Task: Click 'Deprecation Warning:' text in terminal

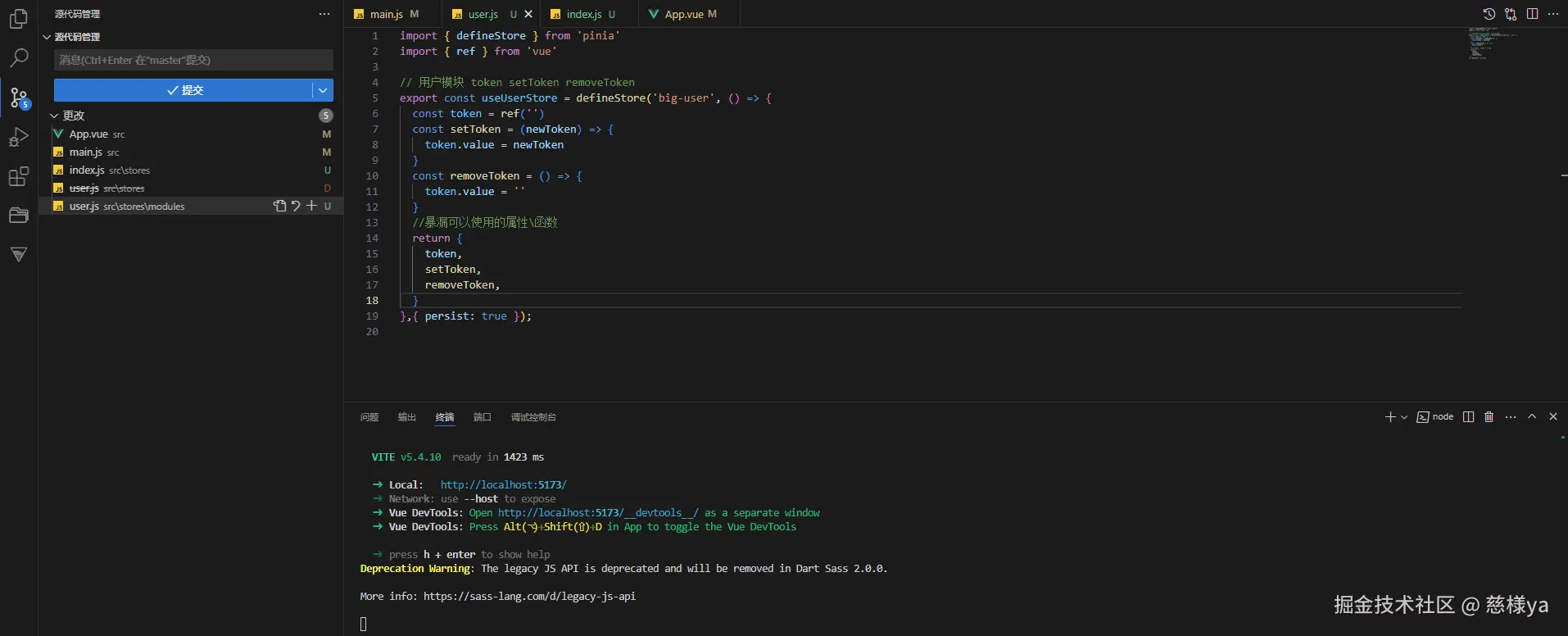Action: pos(416,568)
